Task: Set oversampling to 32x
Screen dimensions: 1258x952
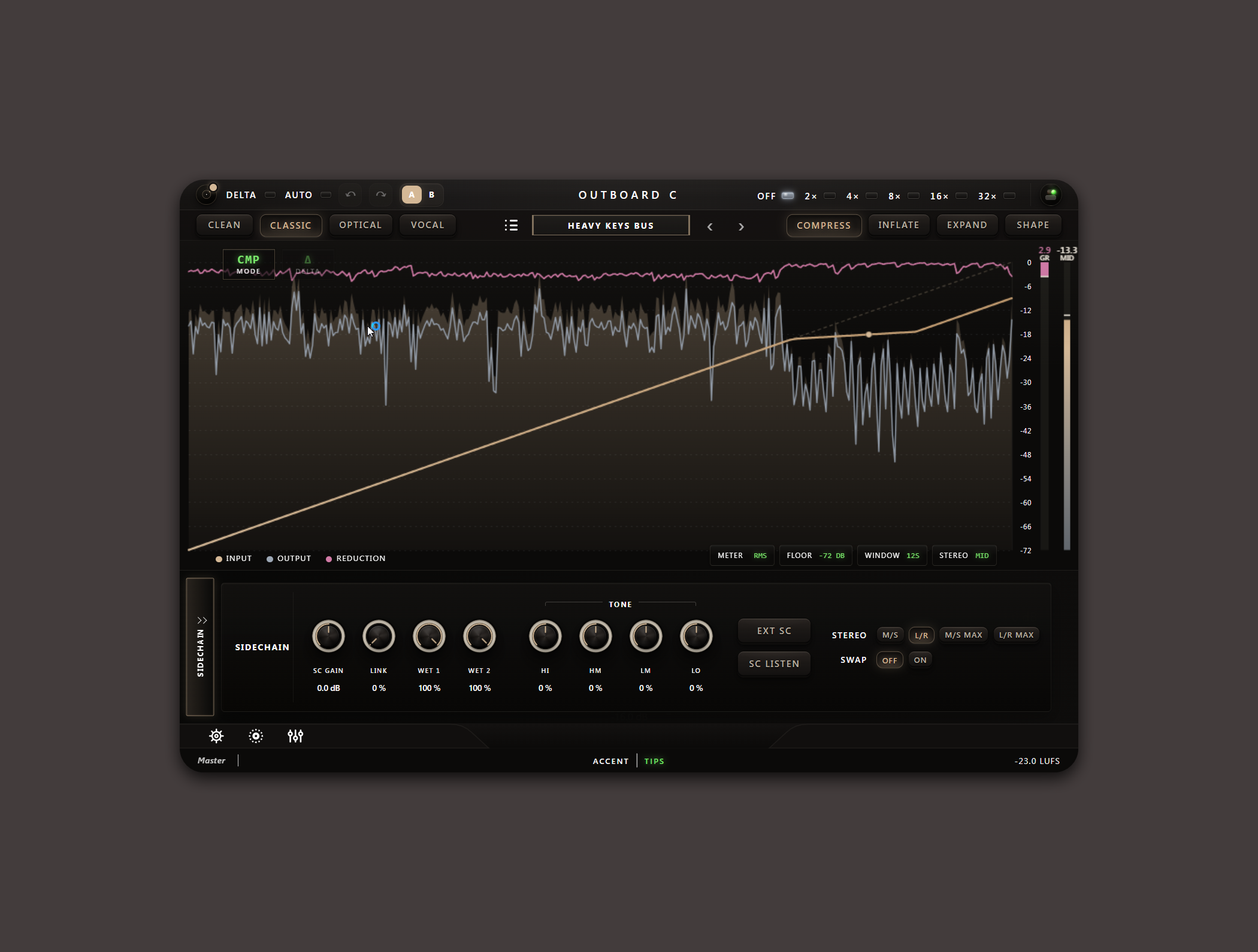Action: 1009,196
